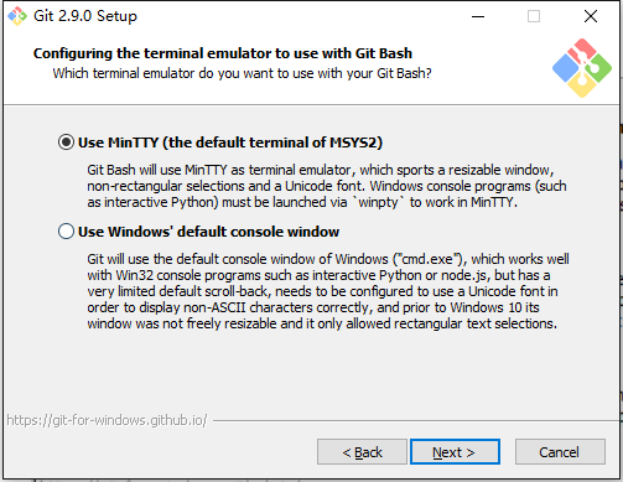Click the 'Use MinTTY (the default terminal of MSYS2)' label
The width and height of the screenshot is (624, 483).
pyautogui.click(x=230, y=142)
